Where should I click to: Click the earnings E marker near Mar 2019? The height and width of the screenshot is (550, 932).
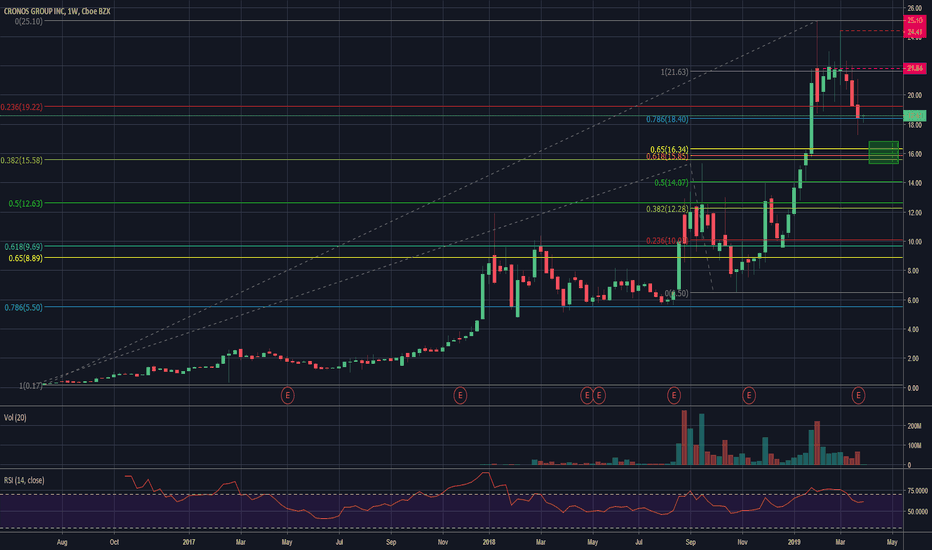pyautogui.click(x=858, y=395)
